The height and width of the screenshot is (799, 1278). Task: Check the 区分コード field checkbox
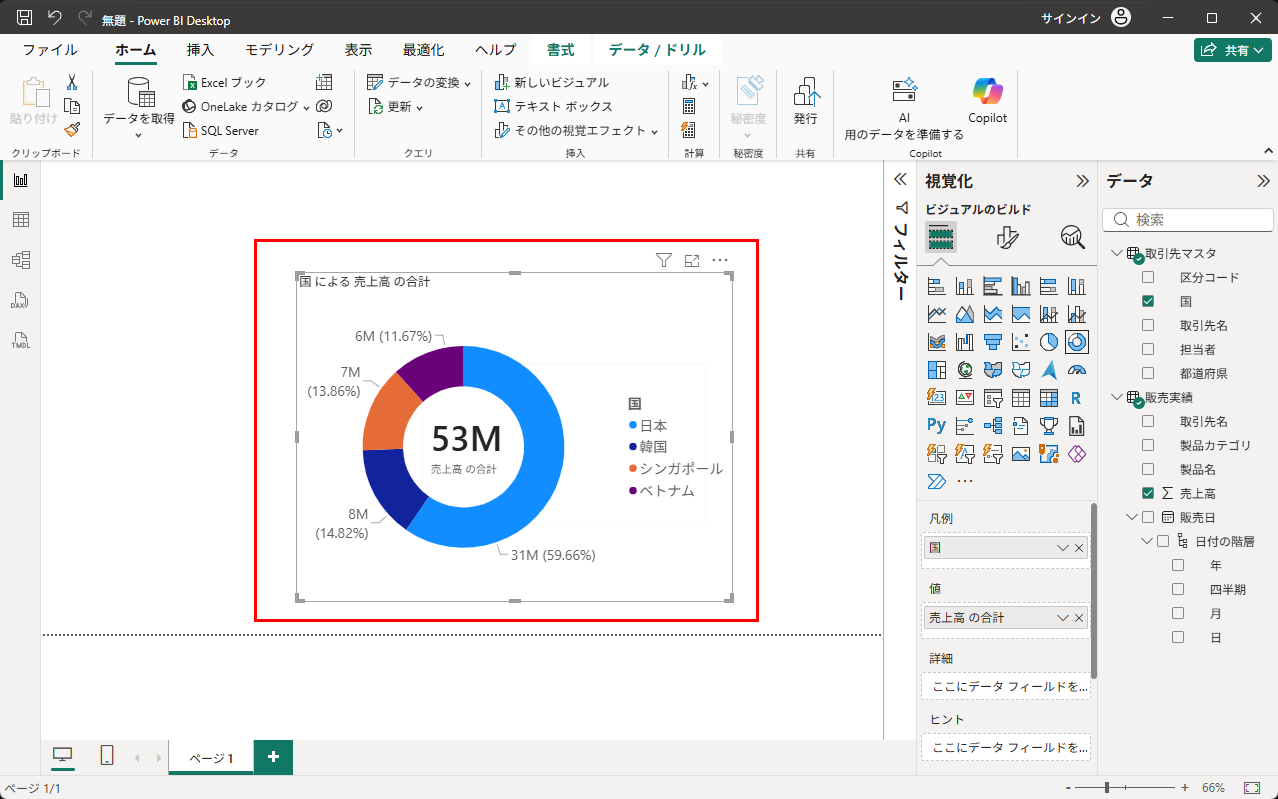1148,277
